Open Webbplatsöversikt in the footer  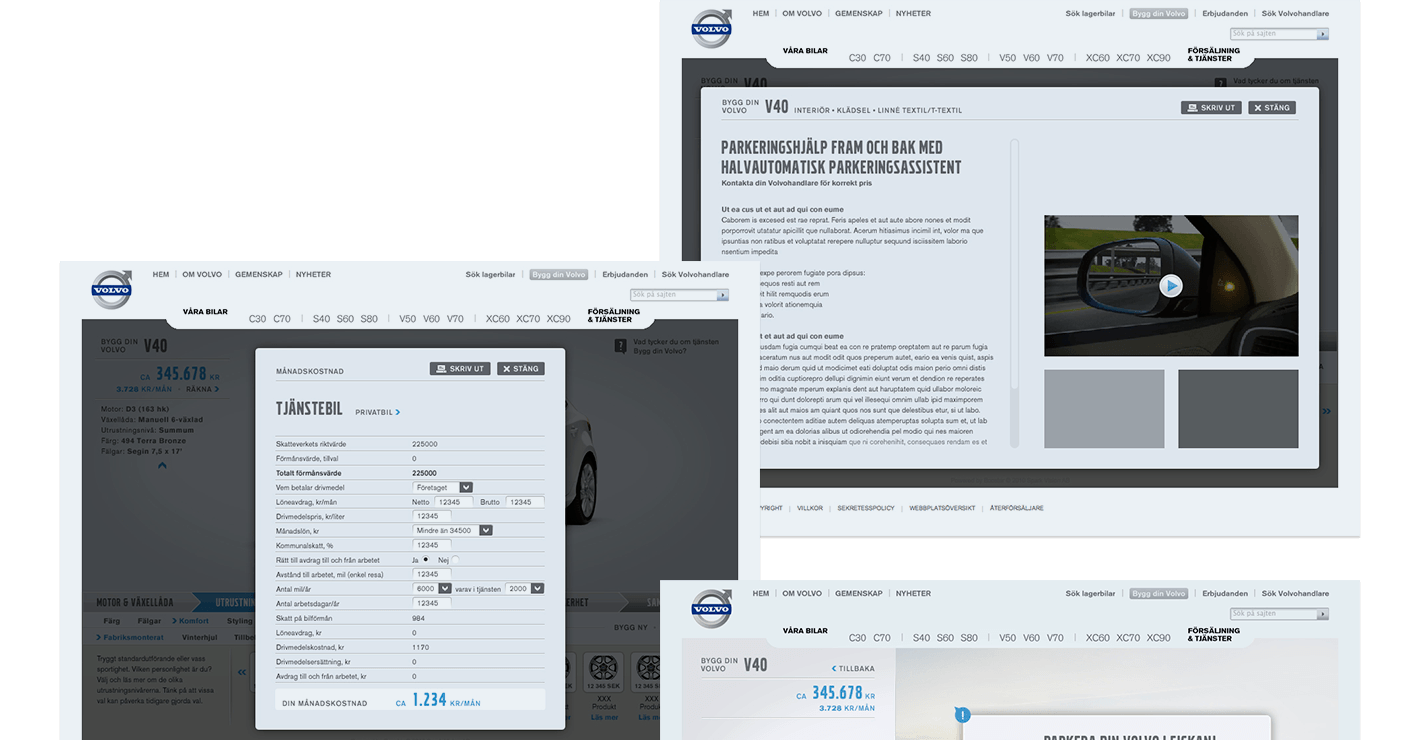[942, 508]
